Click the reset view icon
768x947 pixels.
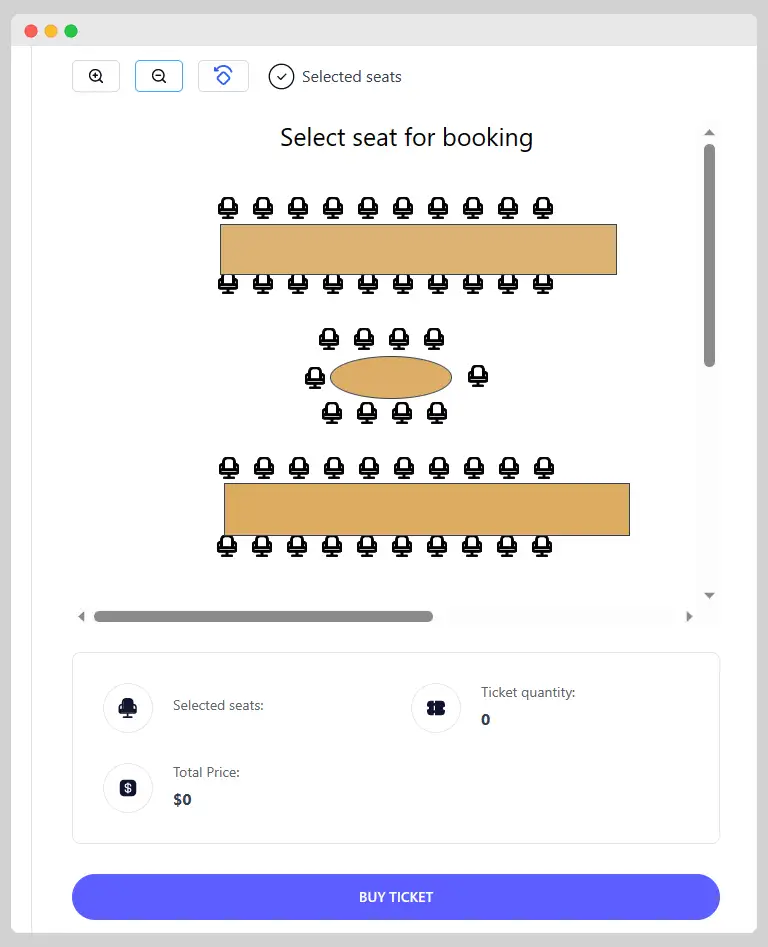pyautogui.click(x=223, y=76)
